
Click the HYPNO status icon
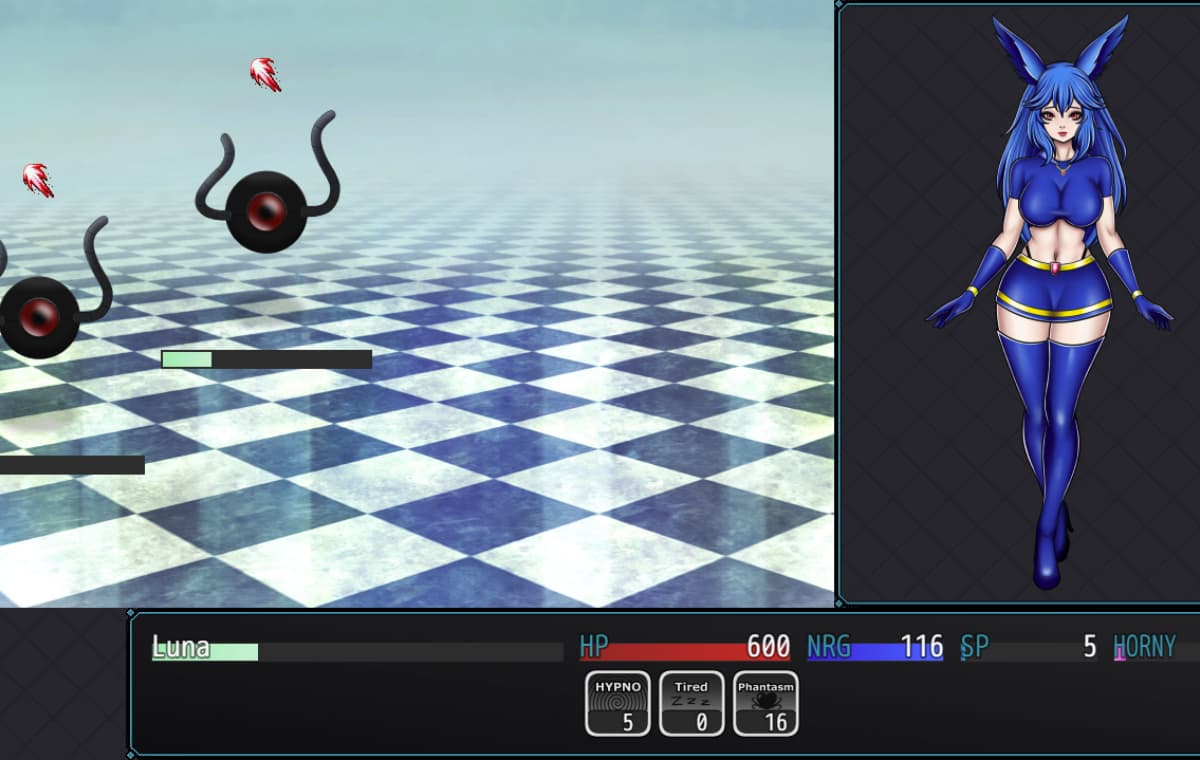tap(618, 703)
